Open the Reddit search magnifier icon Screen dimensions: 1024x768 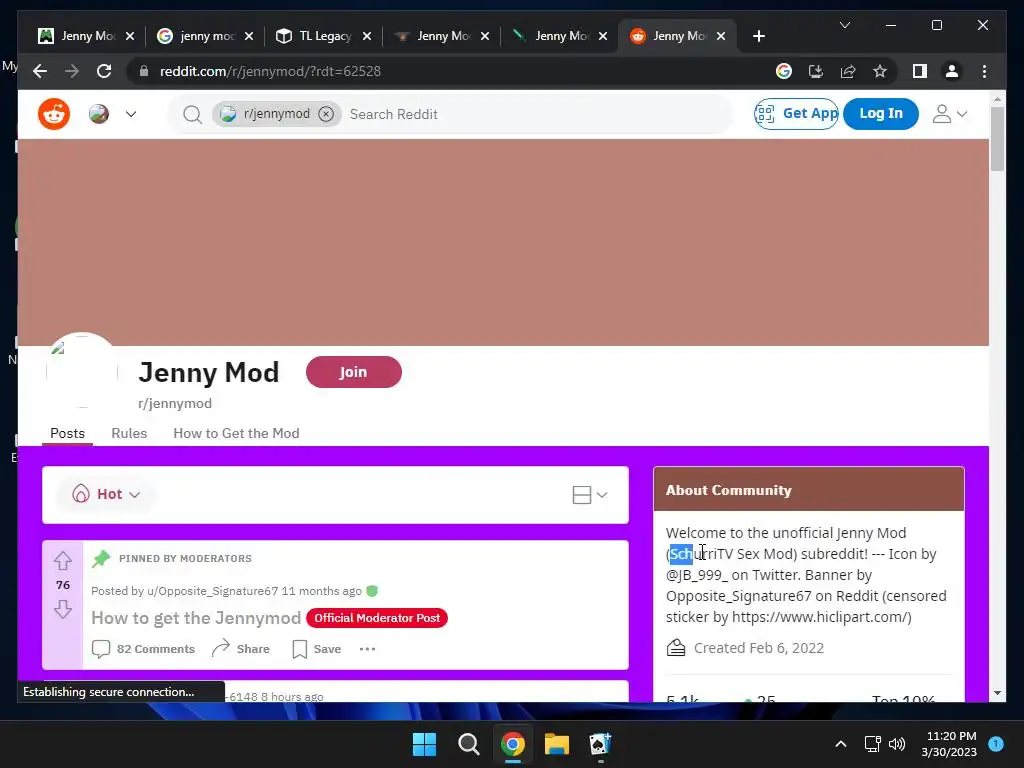(192, 115)
